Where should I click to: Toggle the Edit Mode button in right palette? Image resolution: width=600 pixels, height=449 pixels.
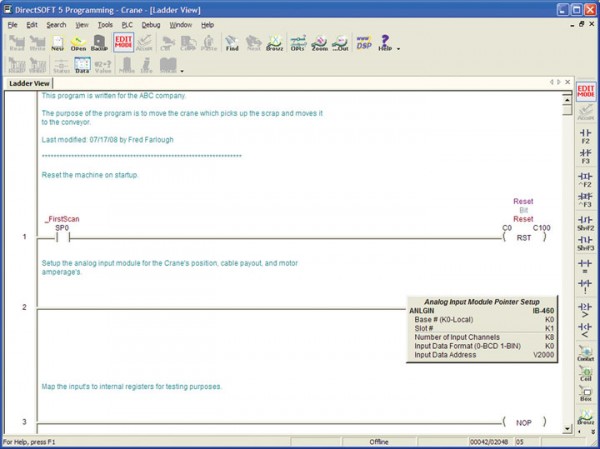(x=585, y=91)
